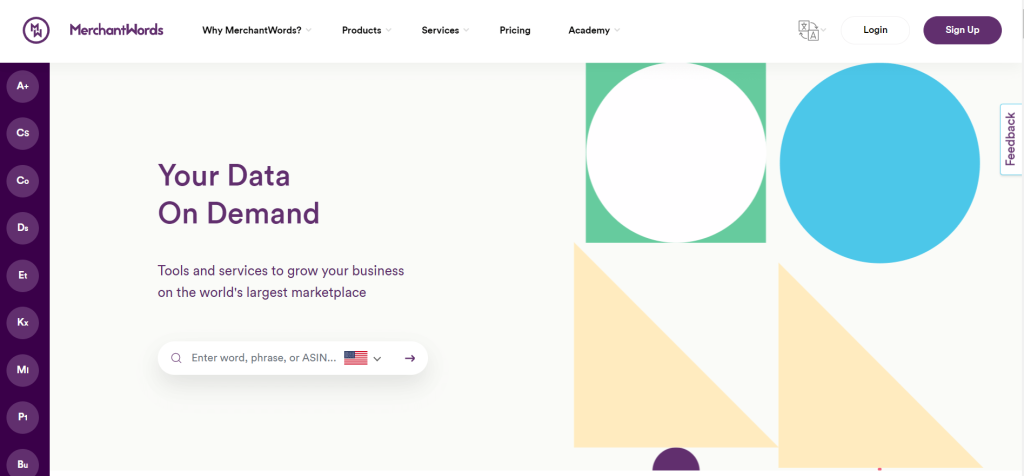1024x476 pixels.
Task: Click the Login button
Action: coord(875,30)
